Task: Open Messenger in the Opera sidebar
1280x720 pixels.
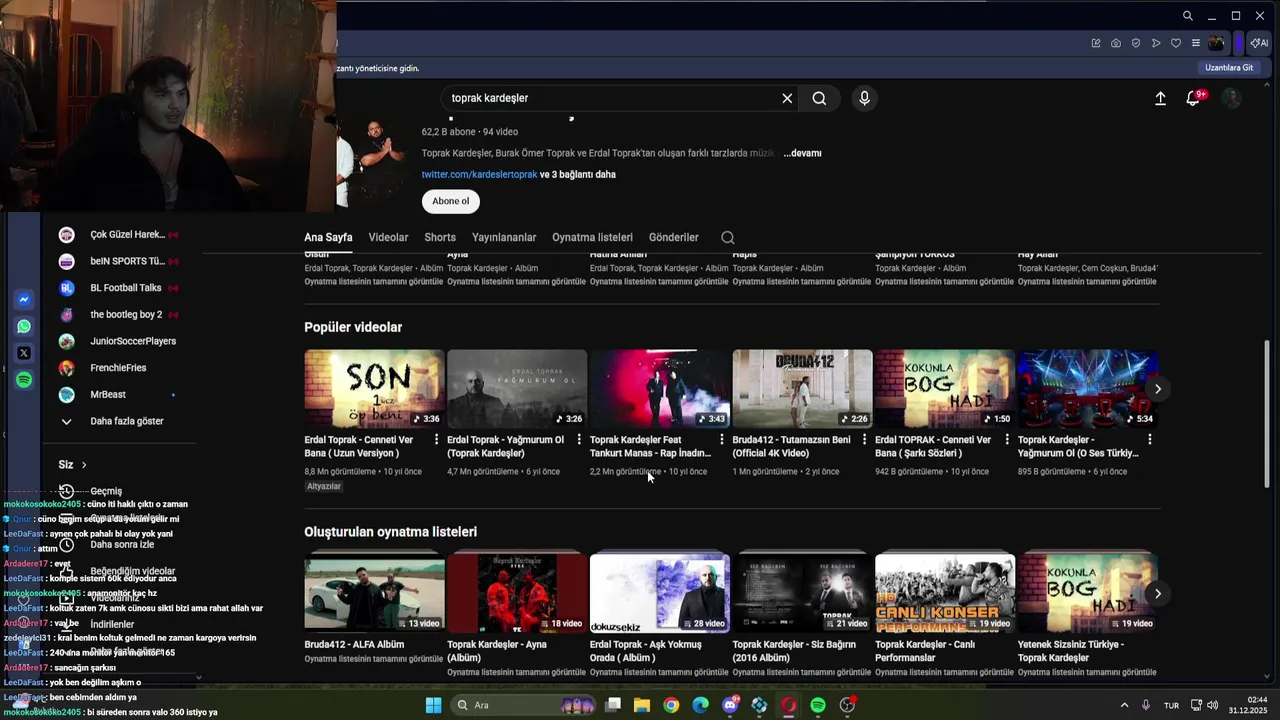Action: coord(24,300)
